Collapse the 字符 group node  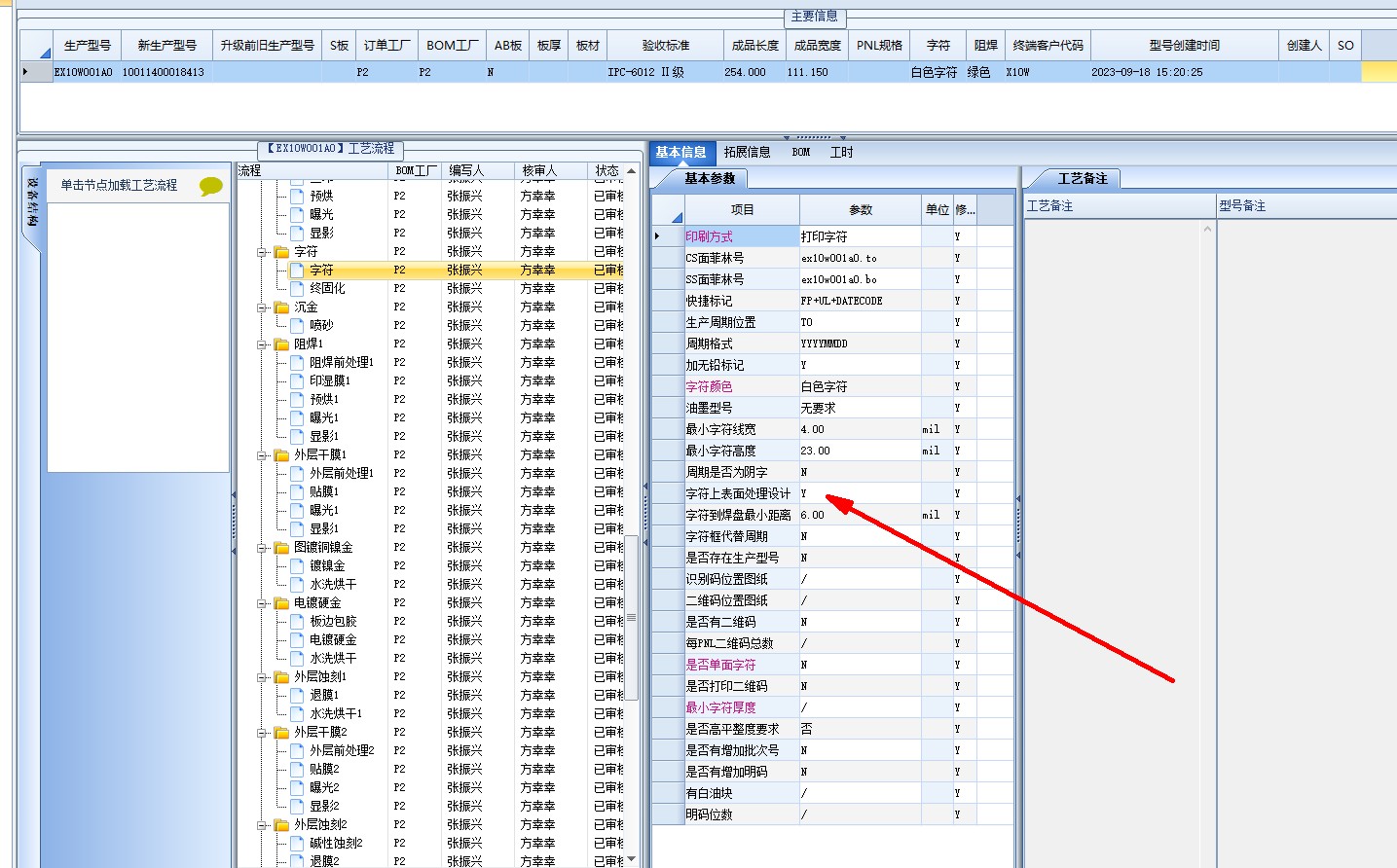pyautogui.click(x=263, y=252)
